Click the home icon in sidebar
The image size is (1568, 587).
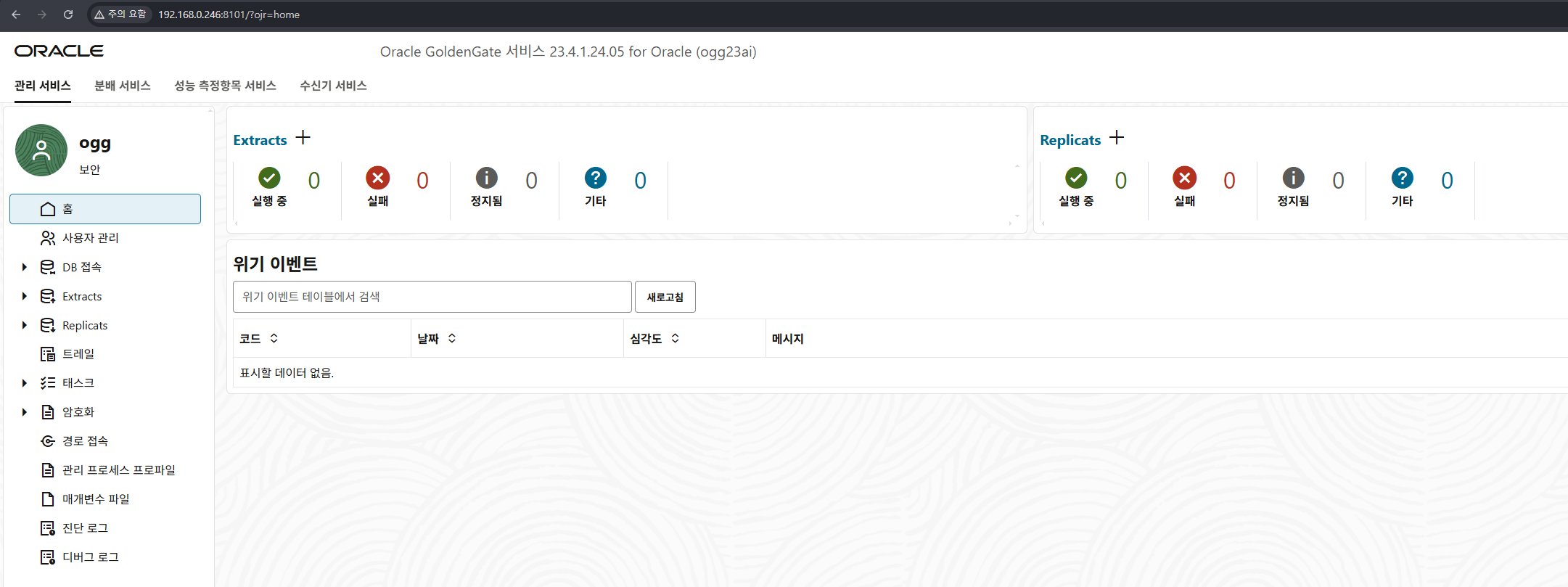click(48, 209)
